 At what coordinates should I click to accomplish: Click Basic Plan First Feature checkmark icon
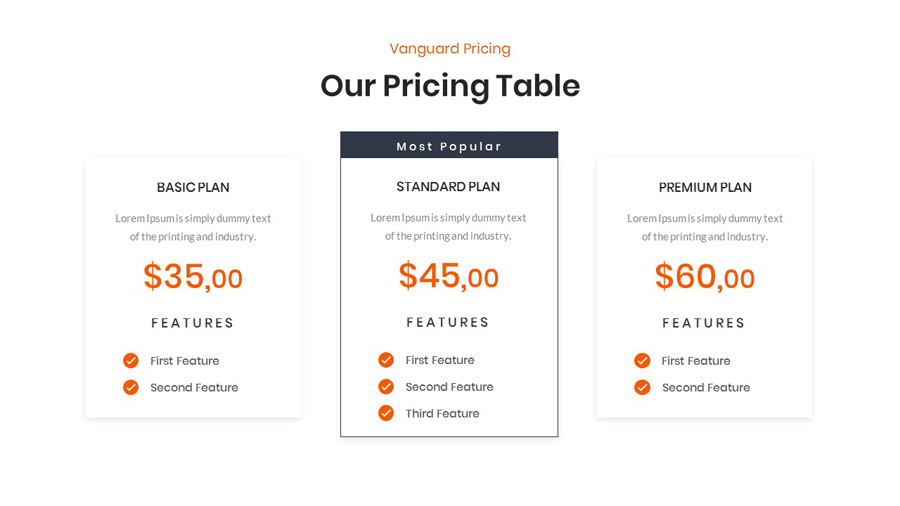(x=131, y=361)
